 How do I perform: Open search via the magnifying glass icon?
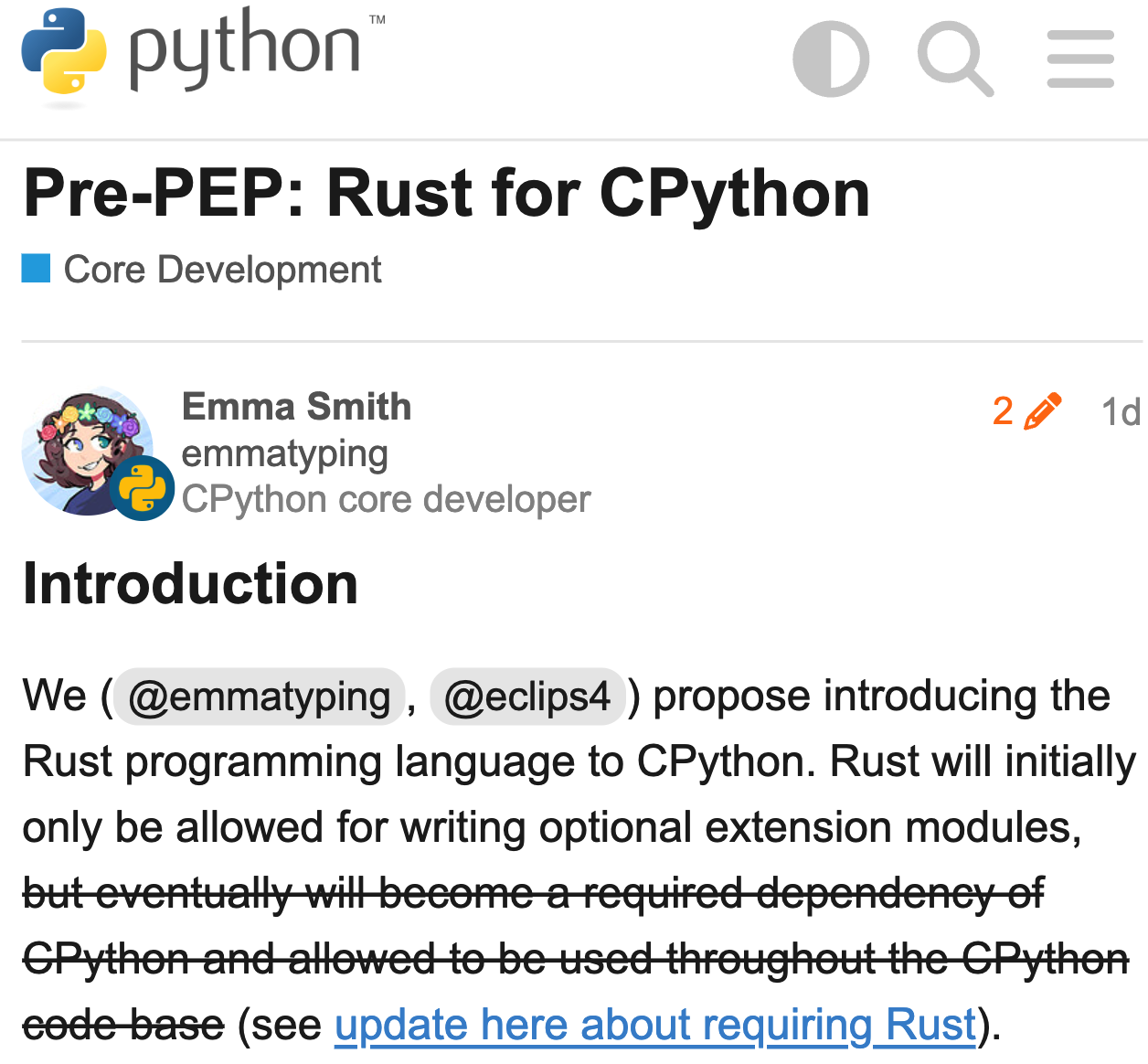956,59
